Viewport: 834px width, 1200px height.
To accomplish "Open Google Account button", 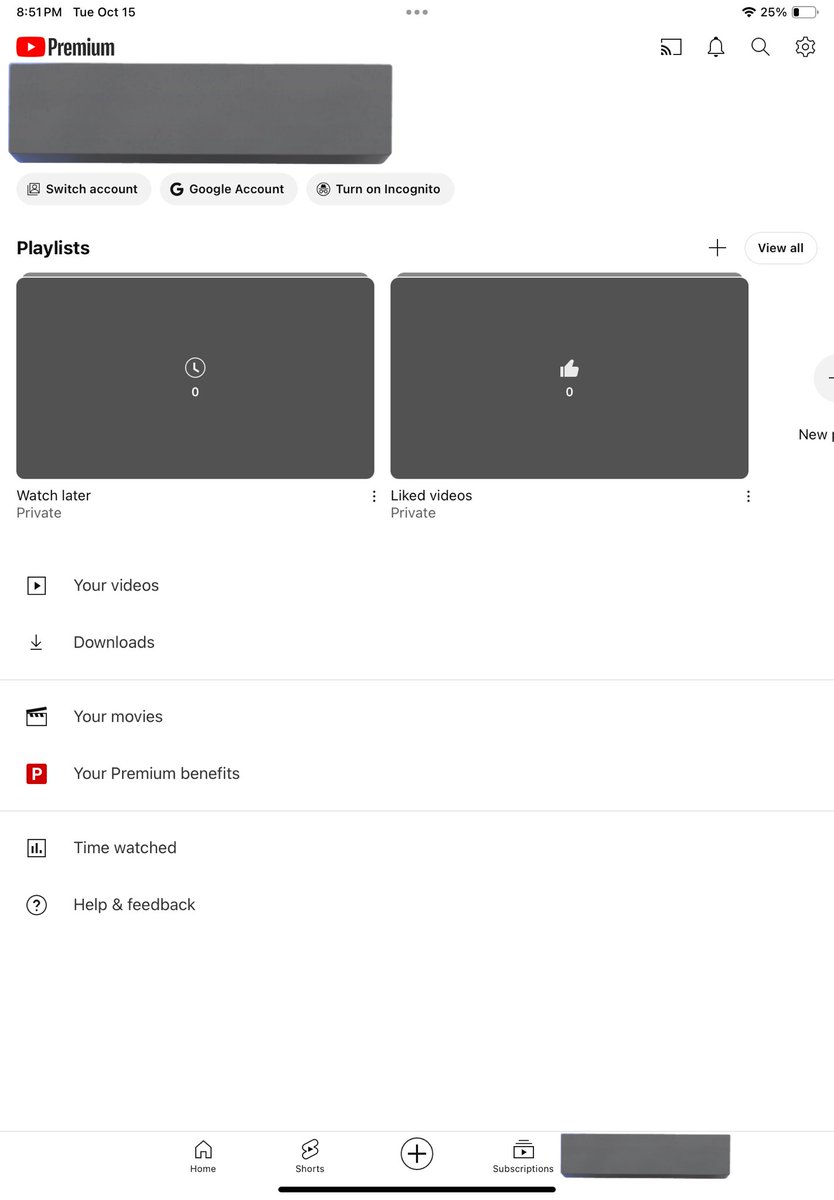I will (x=229, y=189).
